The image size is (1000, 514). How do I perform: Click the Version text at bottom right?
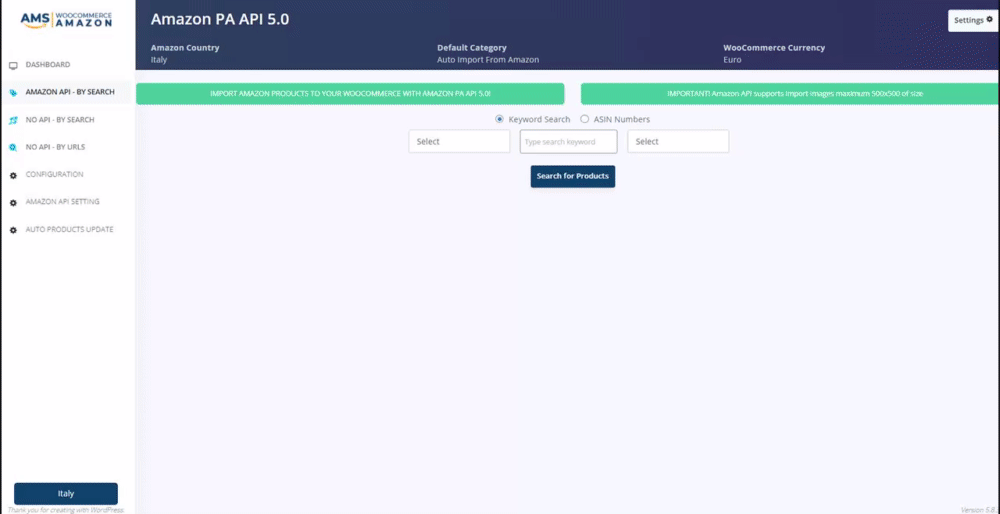[979, 510]
